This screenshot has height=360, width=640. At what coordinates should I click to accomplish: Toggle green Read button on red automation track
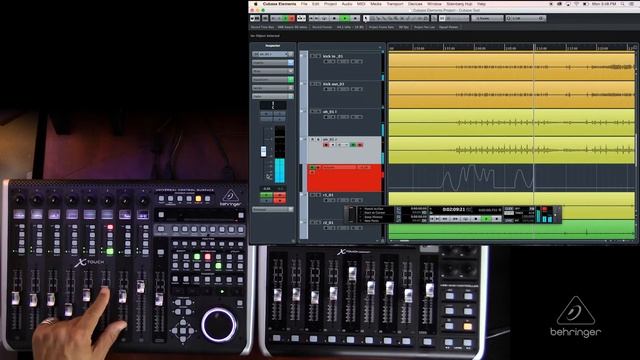[x=313, y=167]
